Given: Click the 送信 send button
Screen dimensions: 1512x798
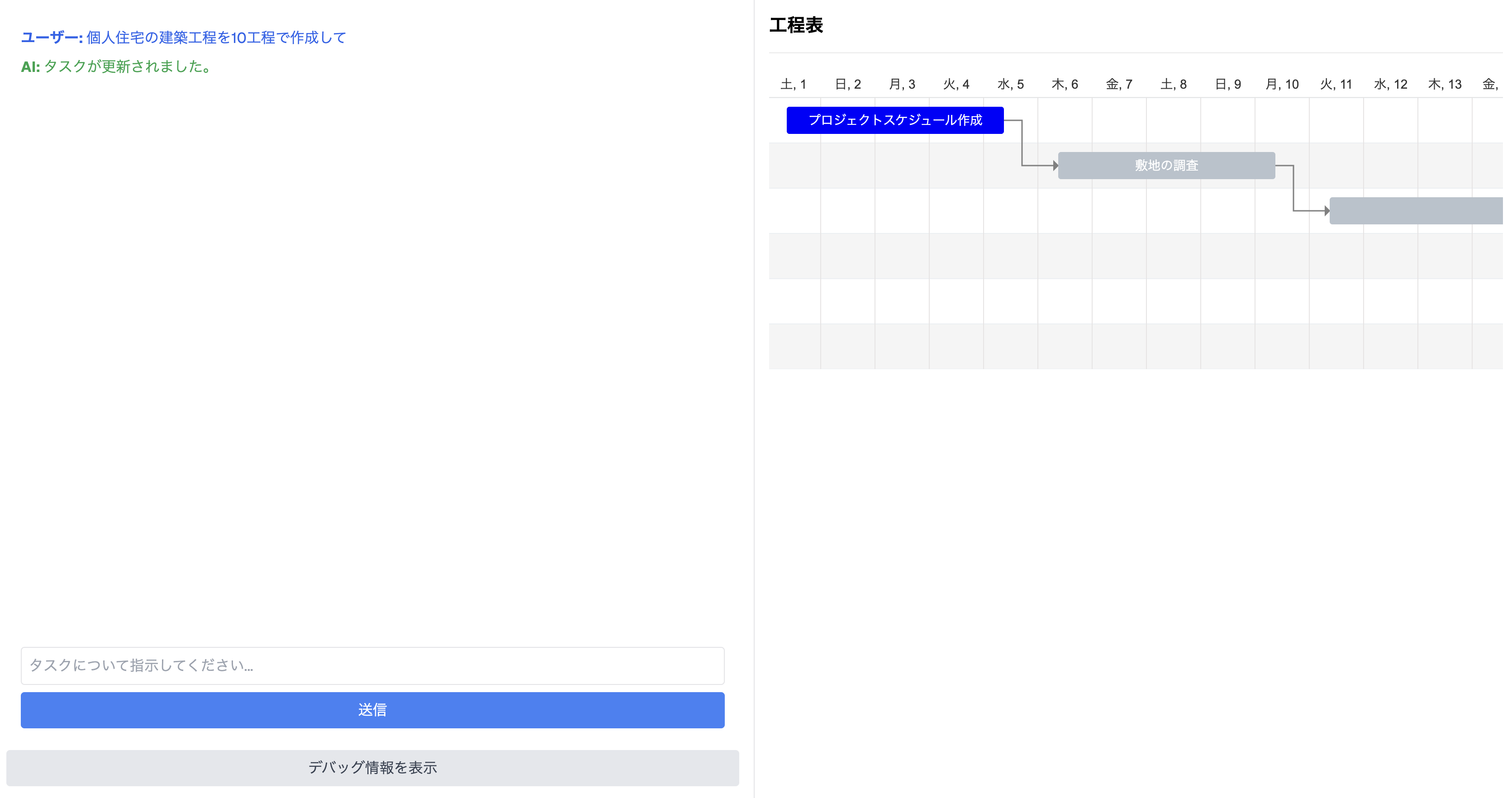Looking at the screenshot, I should pyautogui.click(x=372, y=710).
